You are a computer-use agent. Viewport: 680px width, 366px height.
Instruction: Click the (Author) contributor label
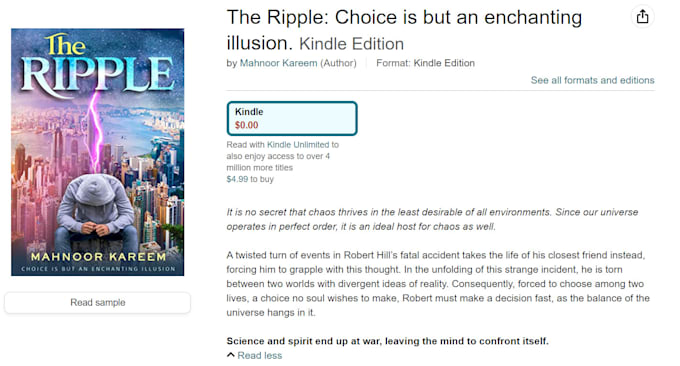(338, 63)
